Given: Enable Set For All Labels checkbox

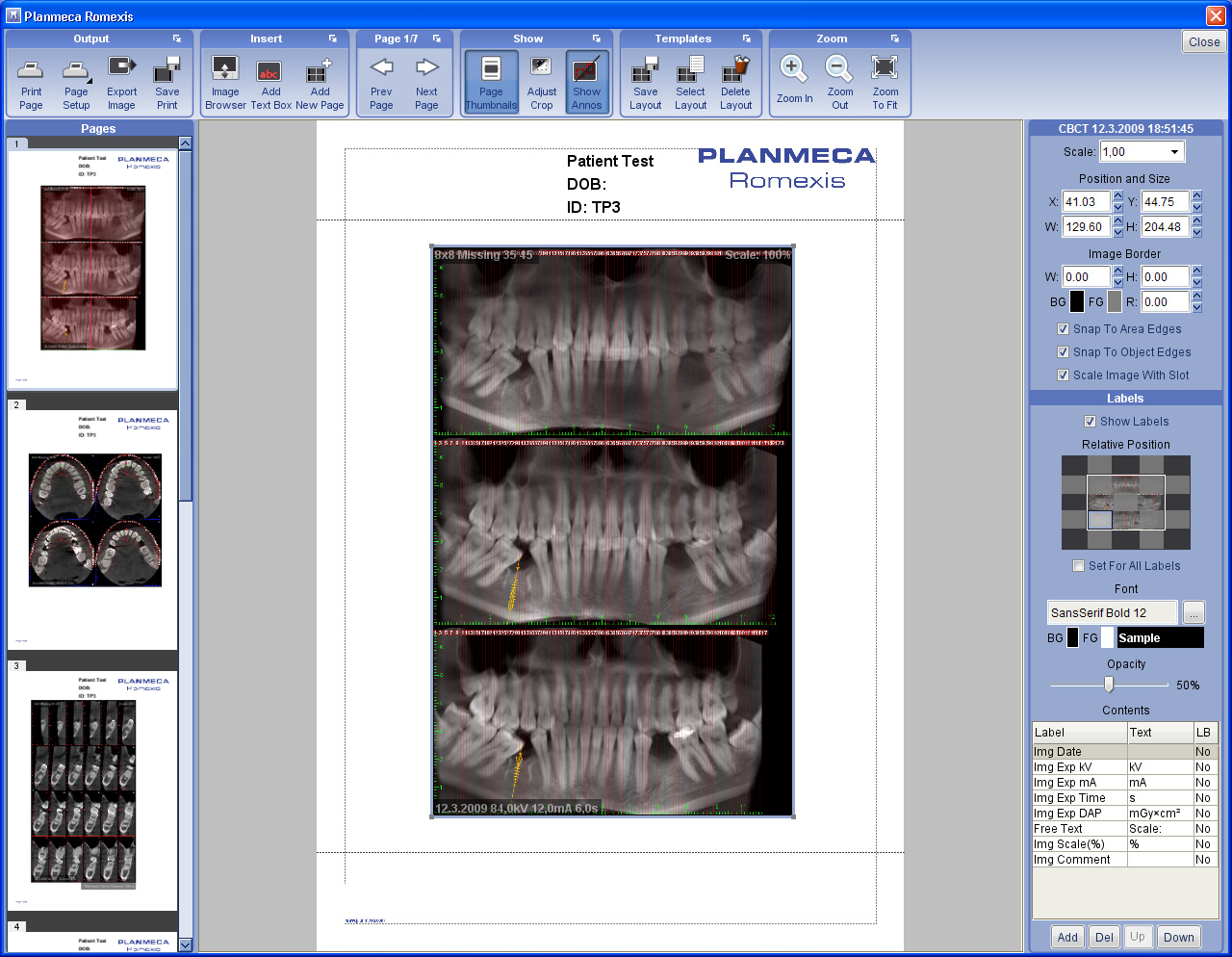Looking at the screenshot, I should tap(1078, 566).
